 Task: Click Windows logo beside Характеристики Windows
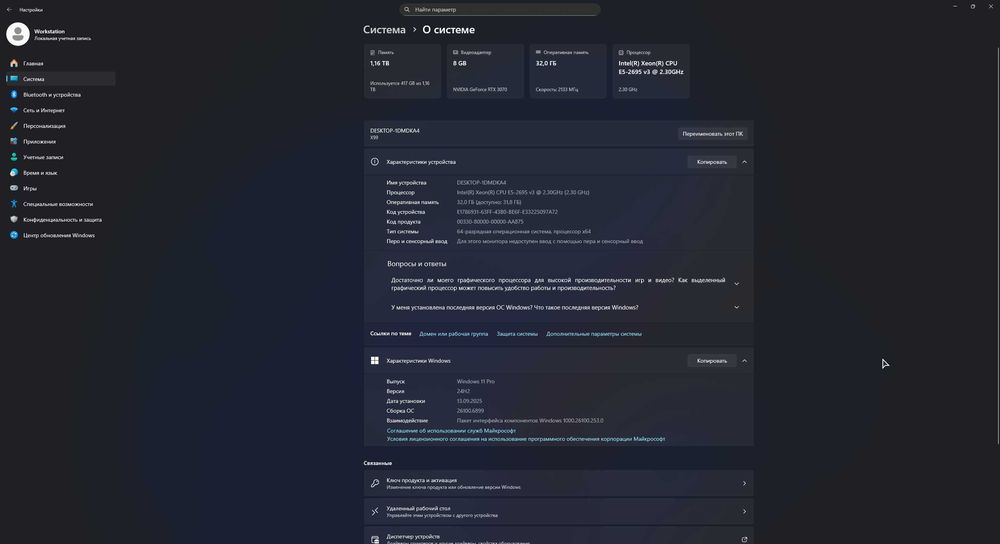374,361
